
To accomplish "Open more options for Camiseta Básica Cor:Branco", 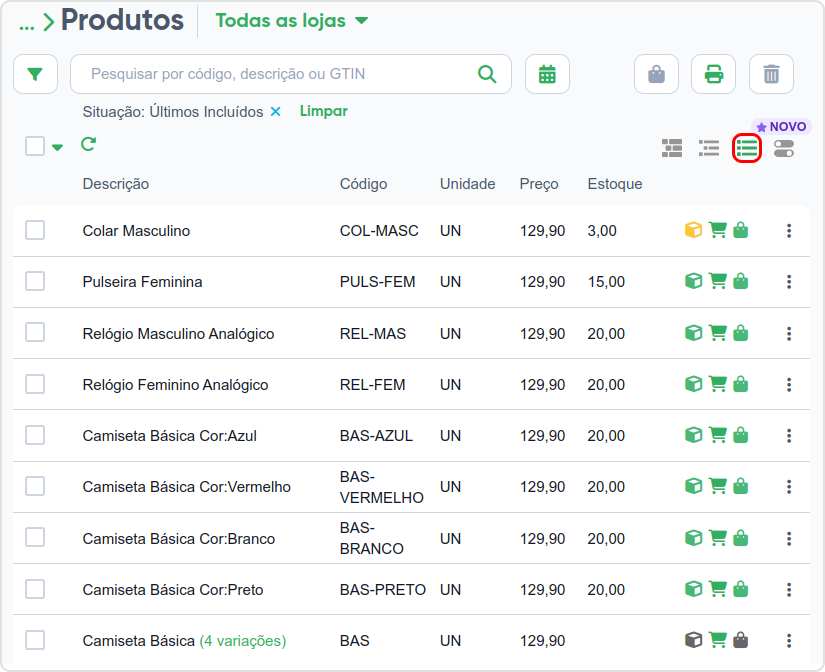I will [x=789, y=538].
